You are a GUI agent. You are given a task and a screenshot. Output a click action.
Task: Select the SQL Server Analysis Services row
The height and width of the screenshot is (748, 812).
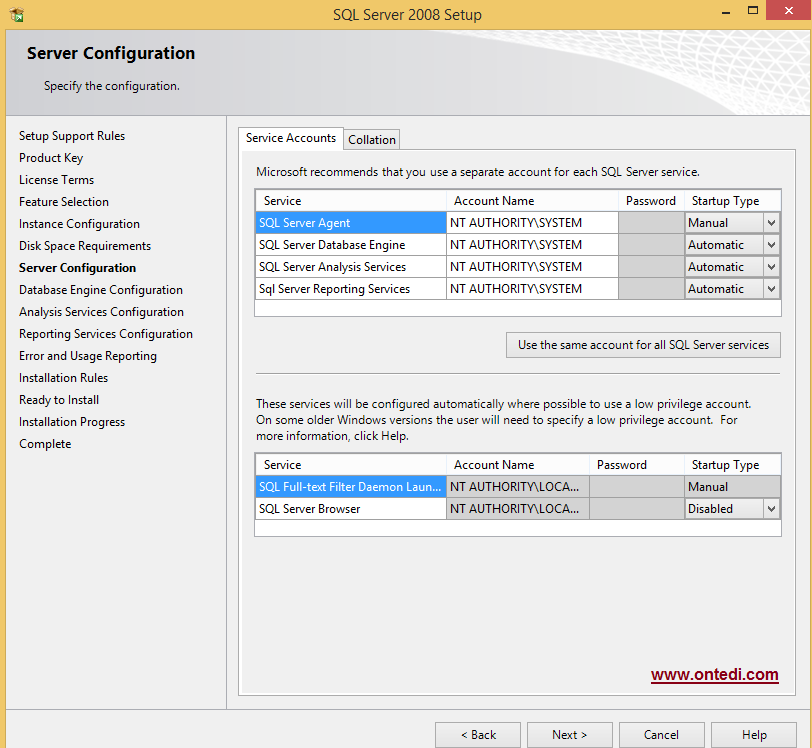[351, 267]
